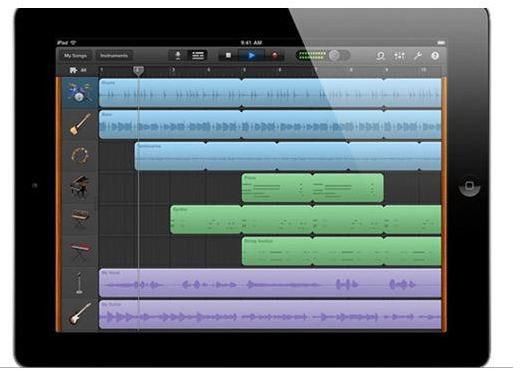Adjust the master volume slider knob
This screenshot has width=523, height=378.
tap(334, 55)
